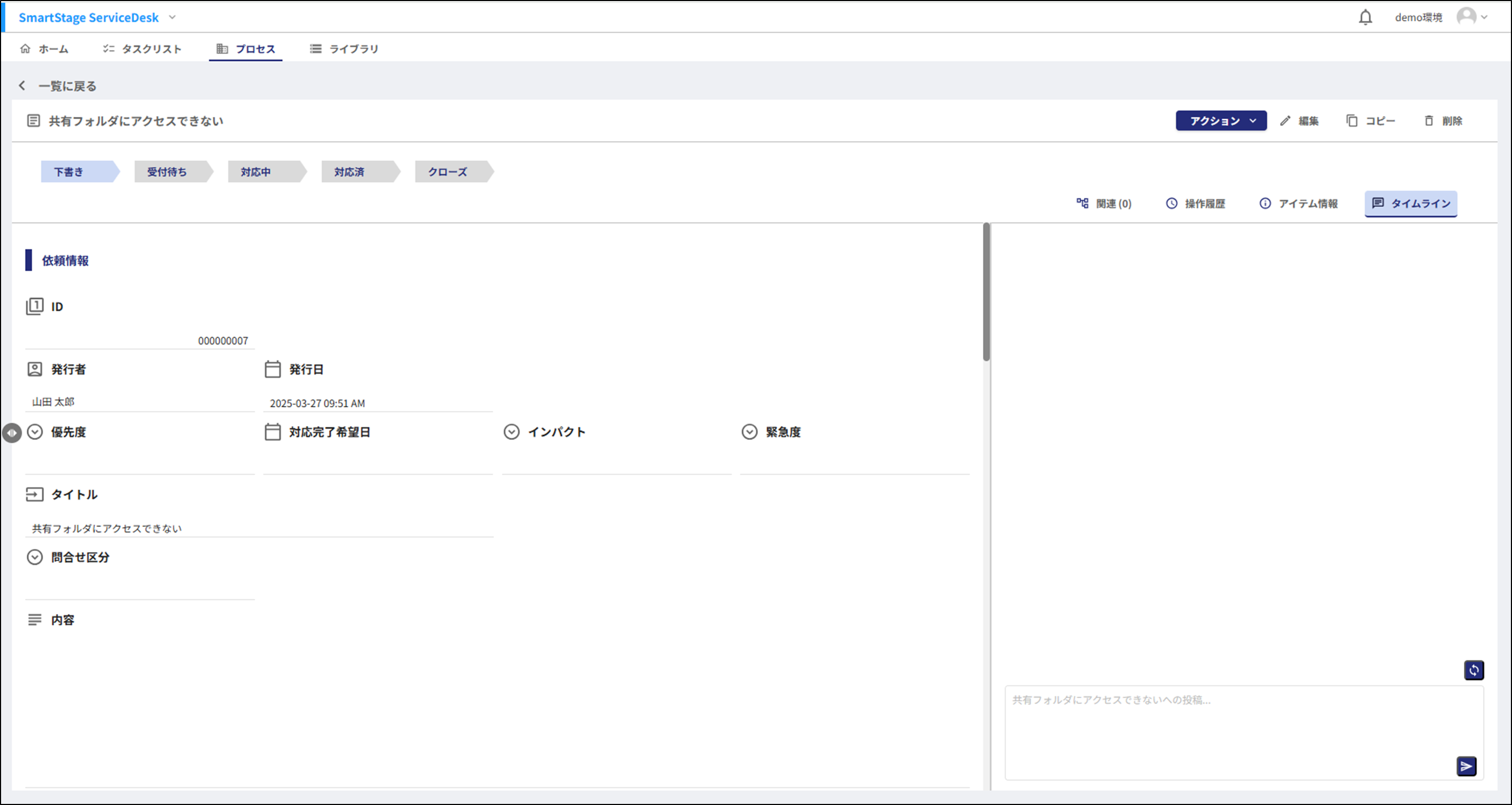Click the user avatar icon
Image resolution: width=1512 pixels, height=805 pixels.
(1466, 17)
